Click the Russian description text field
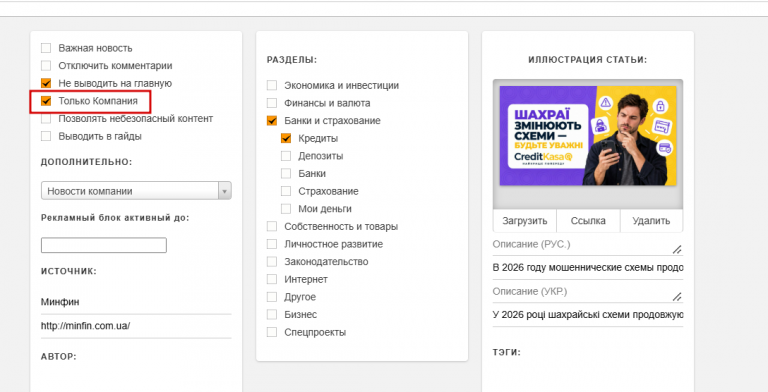The height and width of the screenshot is (392, 768). coord(588,268)
